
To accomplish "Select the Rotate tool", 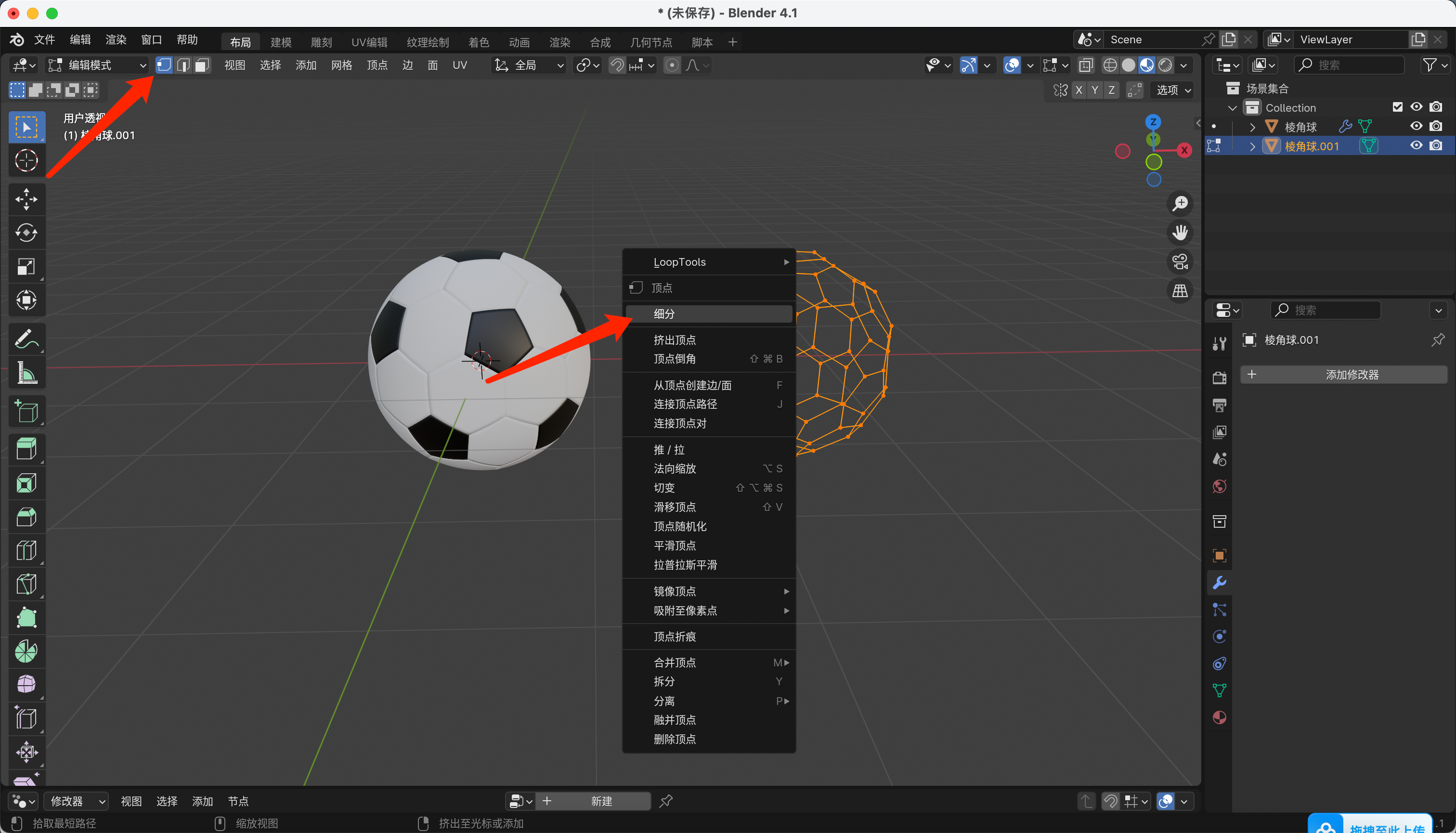I will [26, 233].
